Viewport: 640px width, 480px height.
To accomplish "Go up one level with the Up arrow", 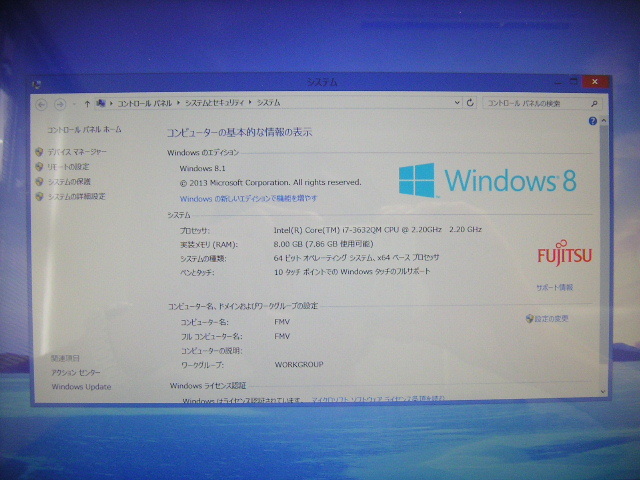I will (x=87, y=104).
